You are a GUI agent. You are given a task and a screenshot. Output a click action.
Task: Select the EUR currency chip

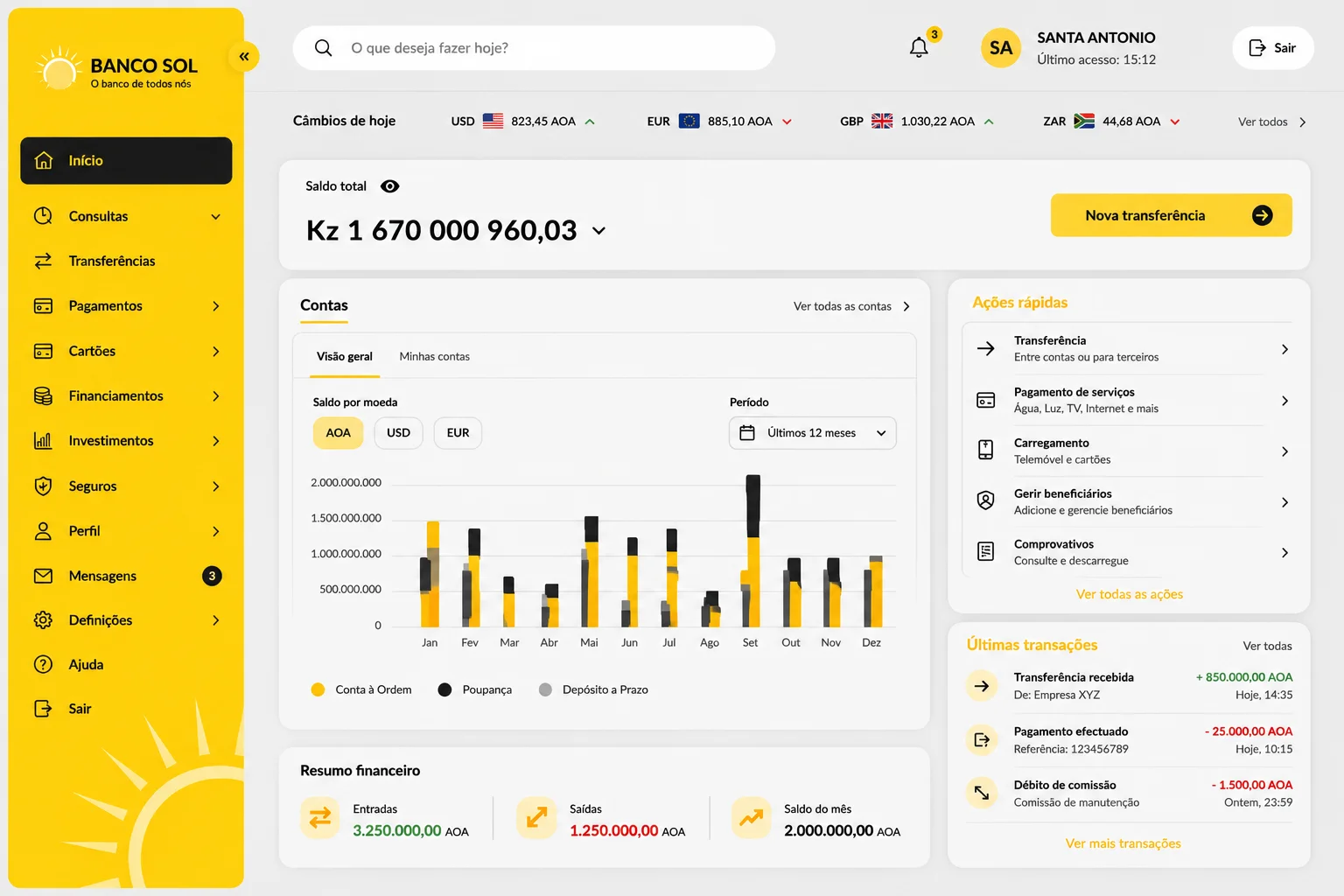458,433
